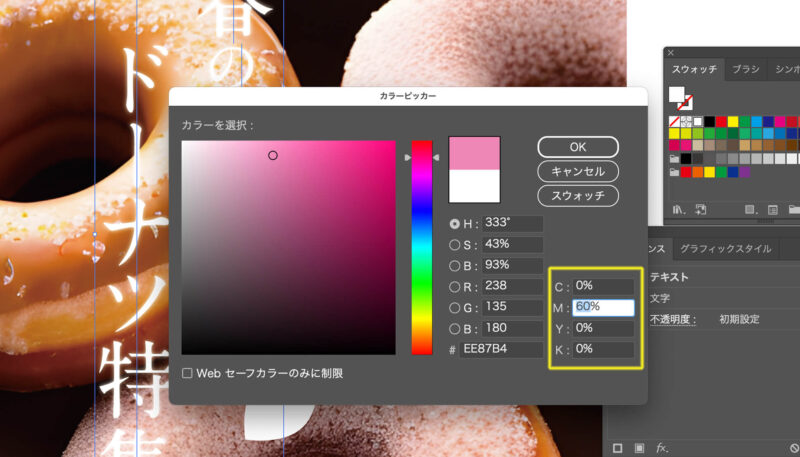Click the new pink color preview

(474, 153)
